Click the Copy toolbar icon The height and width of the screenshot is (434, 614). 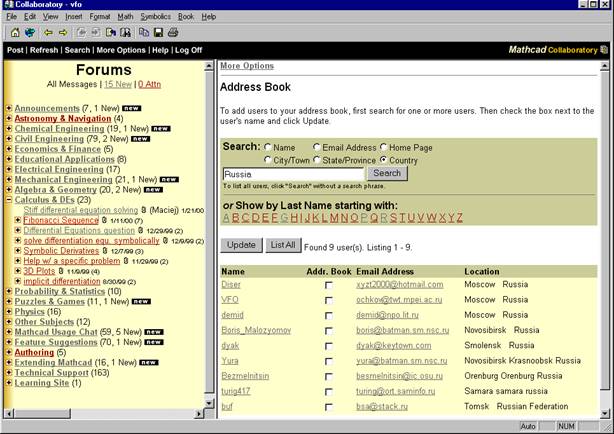[x=144, y=33]
